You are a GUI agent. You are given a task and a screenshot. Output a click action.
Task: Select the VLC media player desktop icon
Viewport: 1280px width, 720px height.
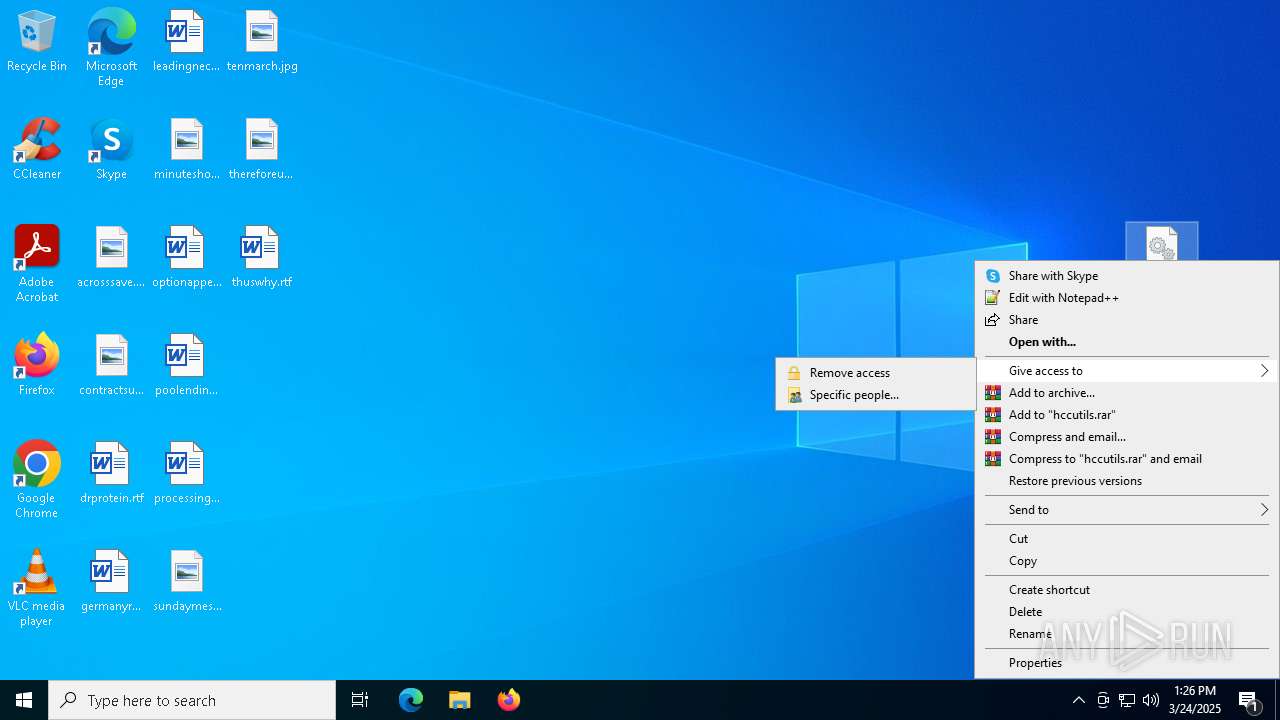(x=37, y=588)
